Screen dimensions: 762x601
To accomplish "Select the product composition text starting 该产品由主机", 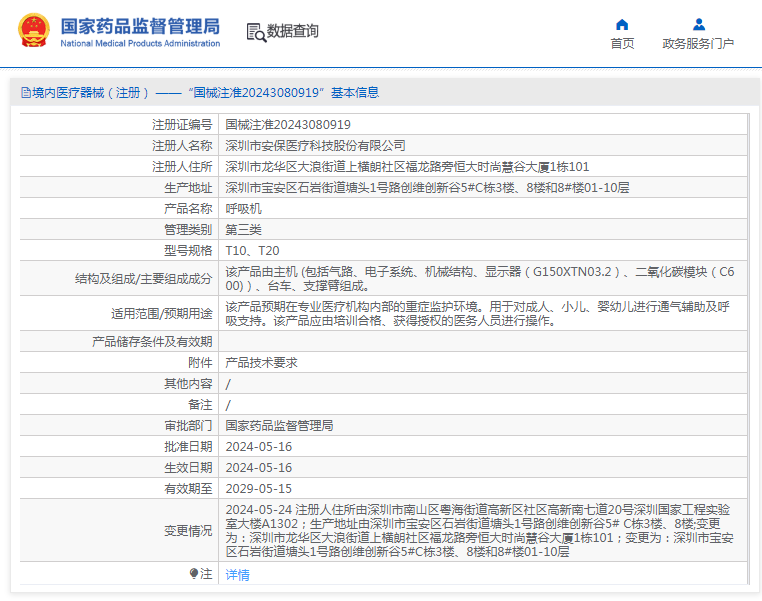I will 480,279.
